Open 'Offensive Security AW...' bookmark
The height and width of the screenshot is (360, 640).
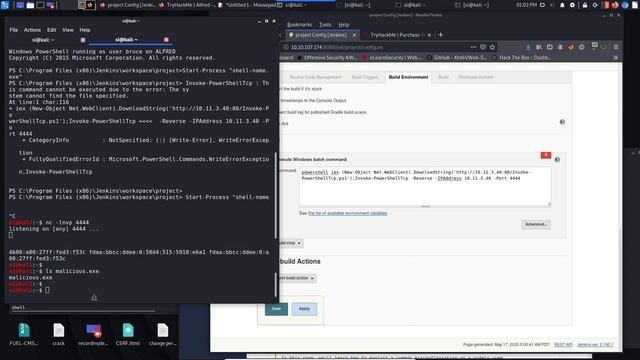[327, 58]
